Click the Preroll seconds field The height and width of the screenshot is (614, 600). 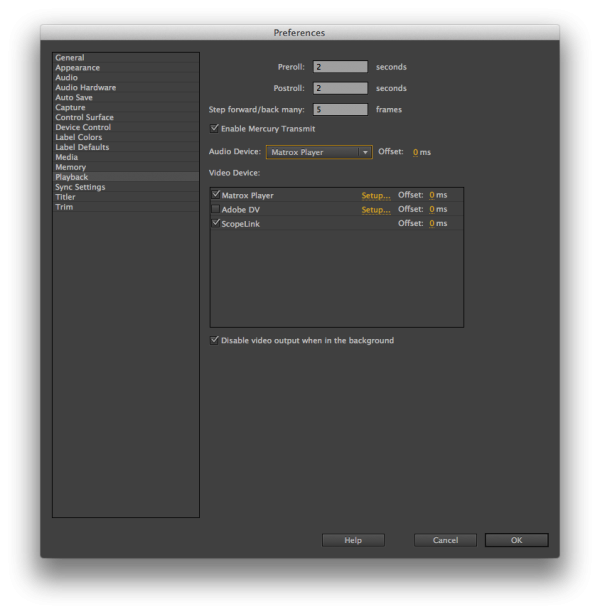(340, 67)
